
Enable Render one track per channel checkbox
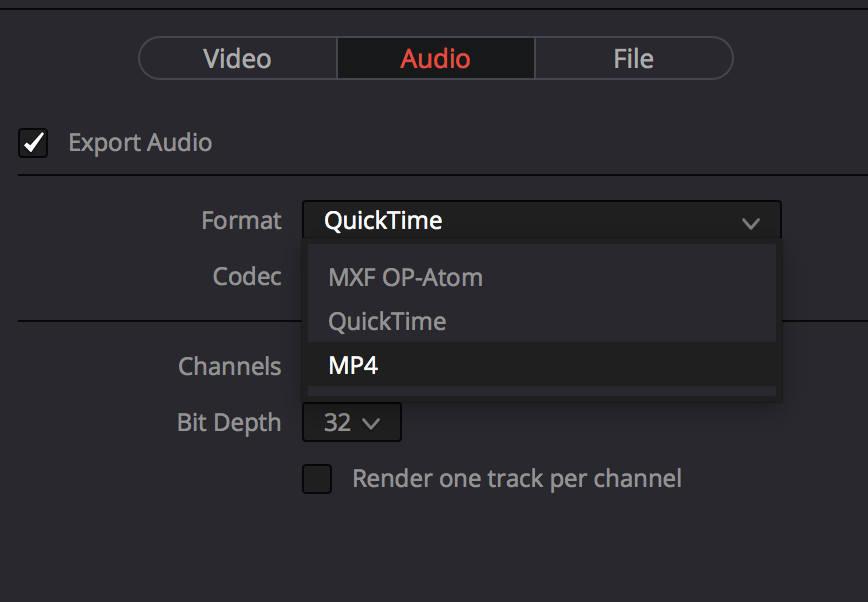[x=317, y=479]
